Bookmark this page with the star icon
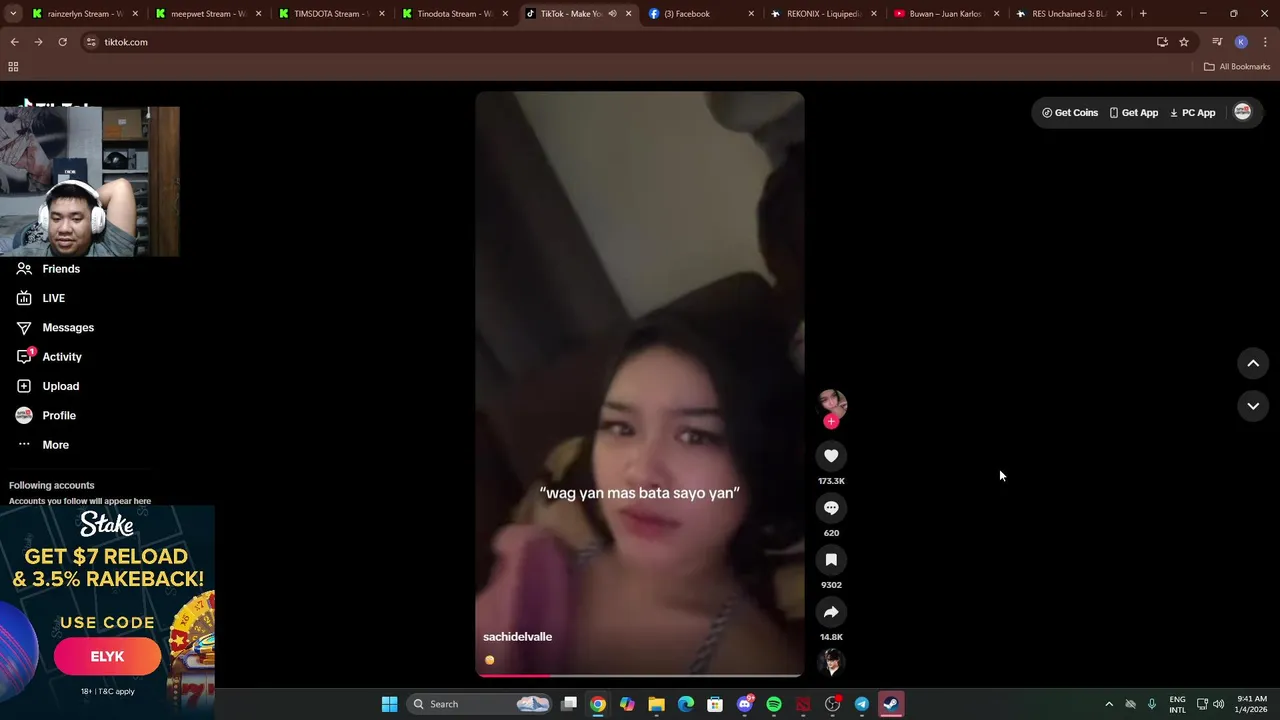Screen dimensions: 1280x720 point(1184,42)
